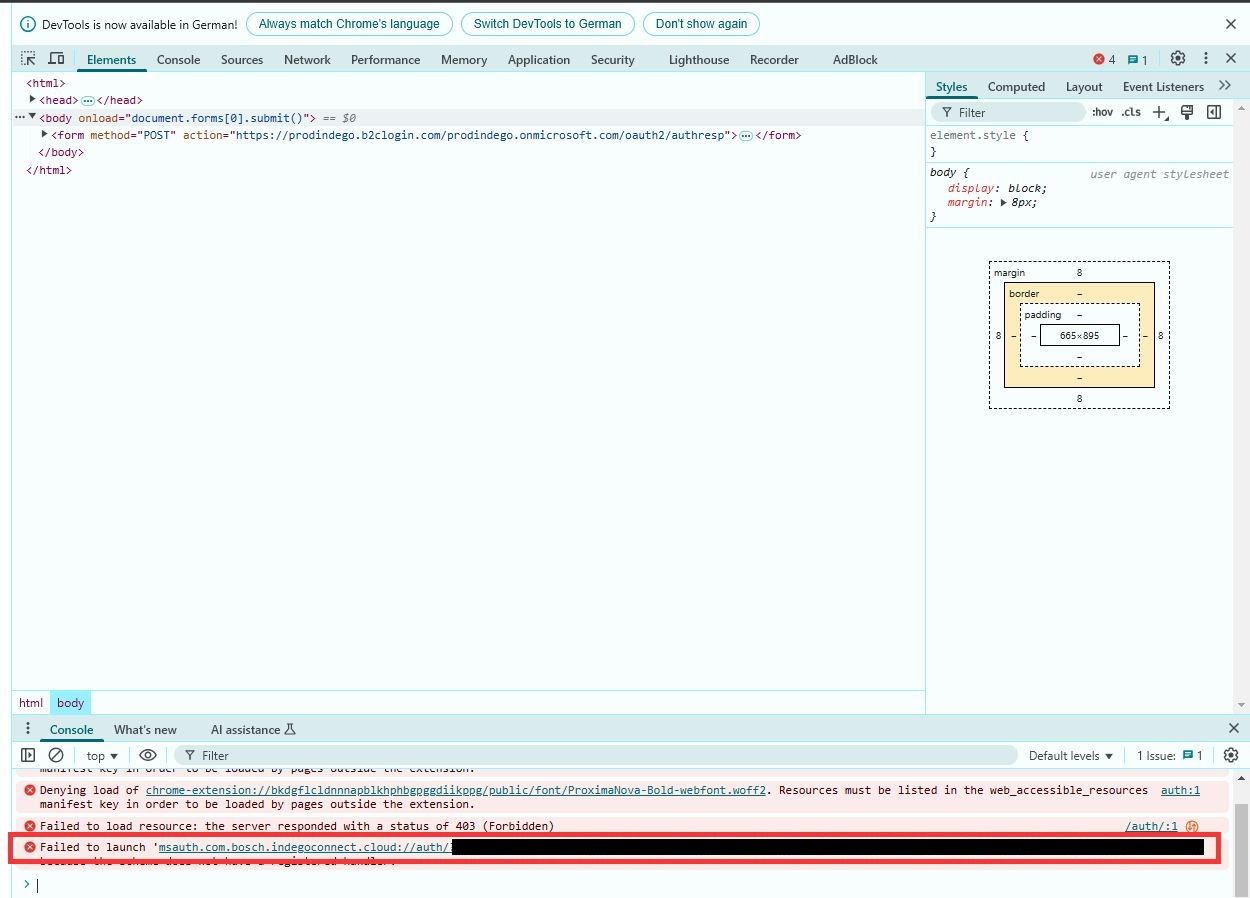
Task: Click the red error icon of 403 message
Action: (x=30, y=826)
